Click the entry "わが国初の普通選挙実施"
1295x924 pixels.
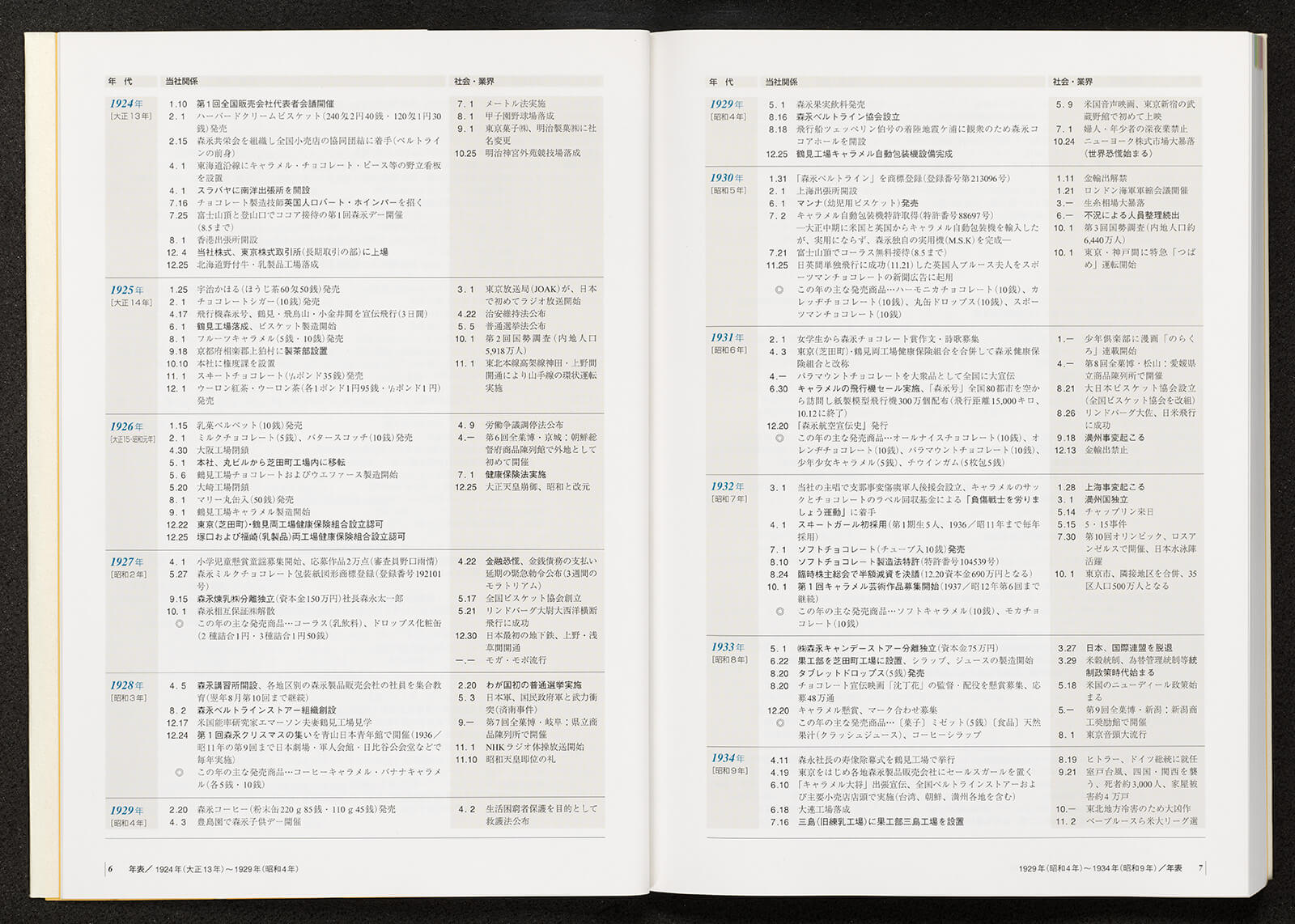pos(533,685)
